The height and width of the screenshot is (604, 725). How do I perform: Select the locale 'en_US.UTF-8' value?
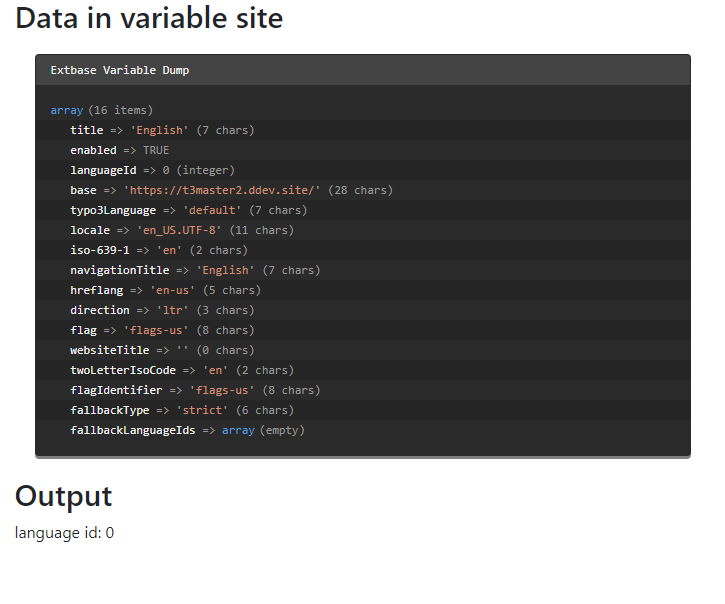pos(179,230)
